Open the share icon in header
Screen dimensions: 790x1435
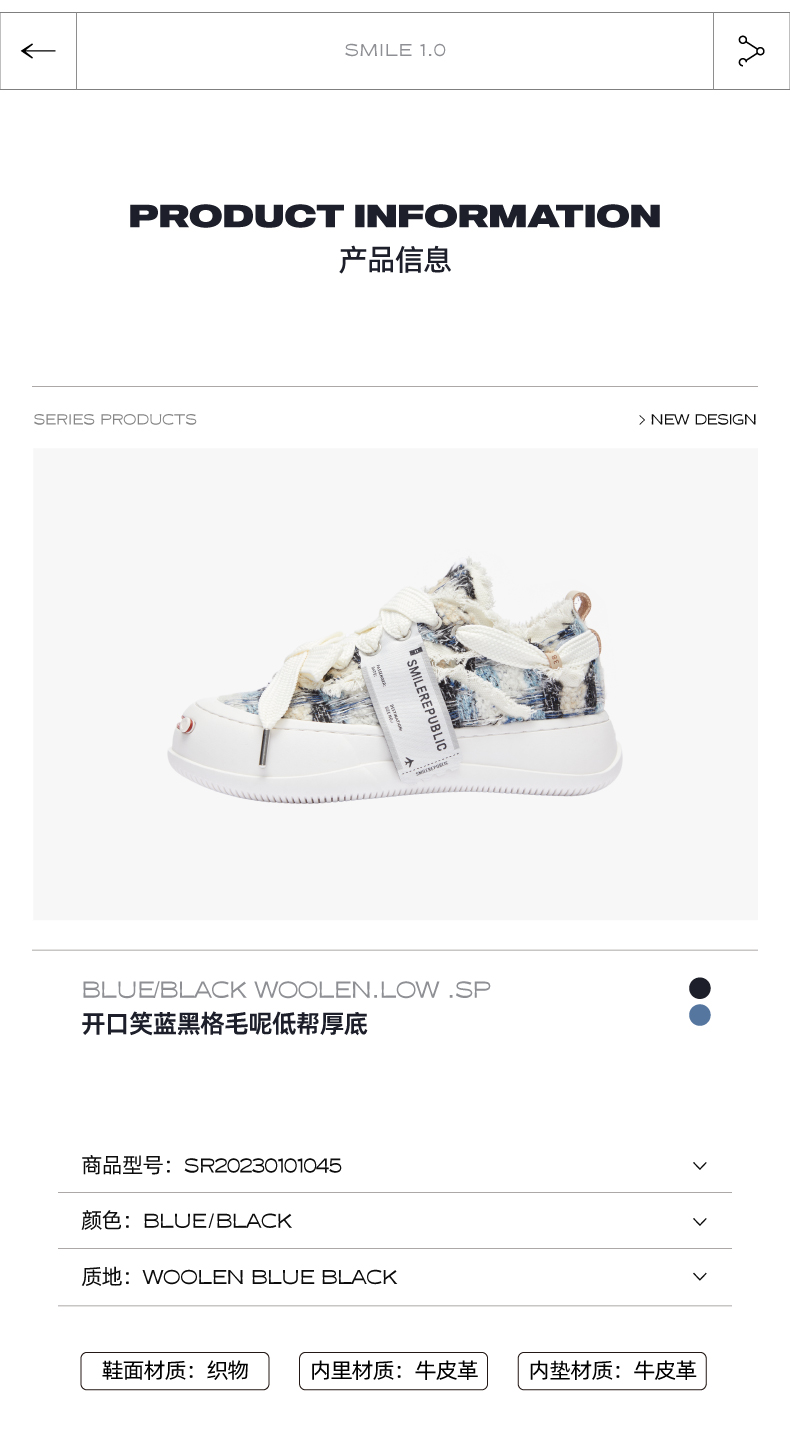pos(751,51)
